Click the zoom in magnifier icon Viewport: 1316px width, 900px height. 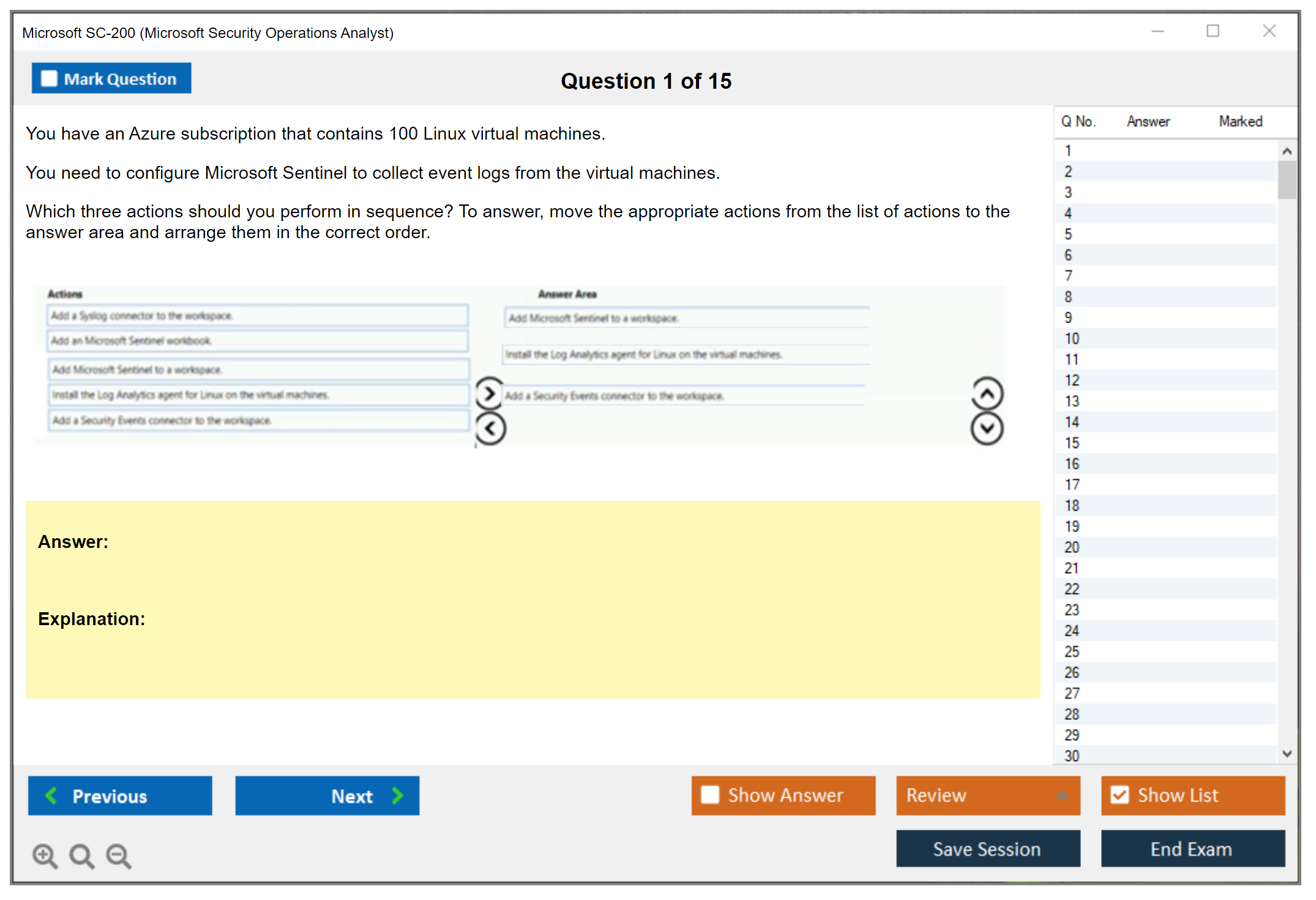[45, 855]
